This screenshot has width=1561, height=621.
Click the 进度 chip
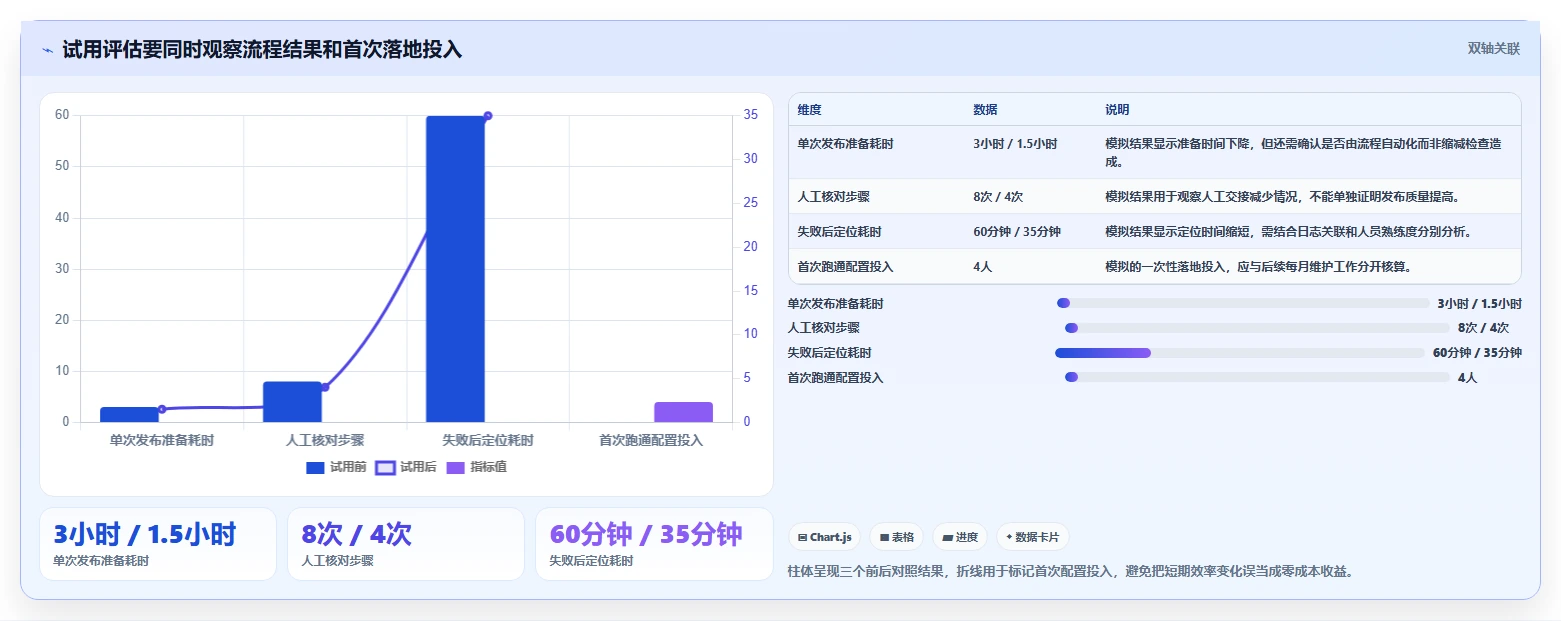pyautogui.click(x=960, y=537)
